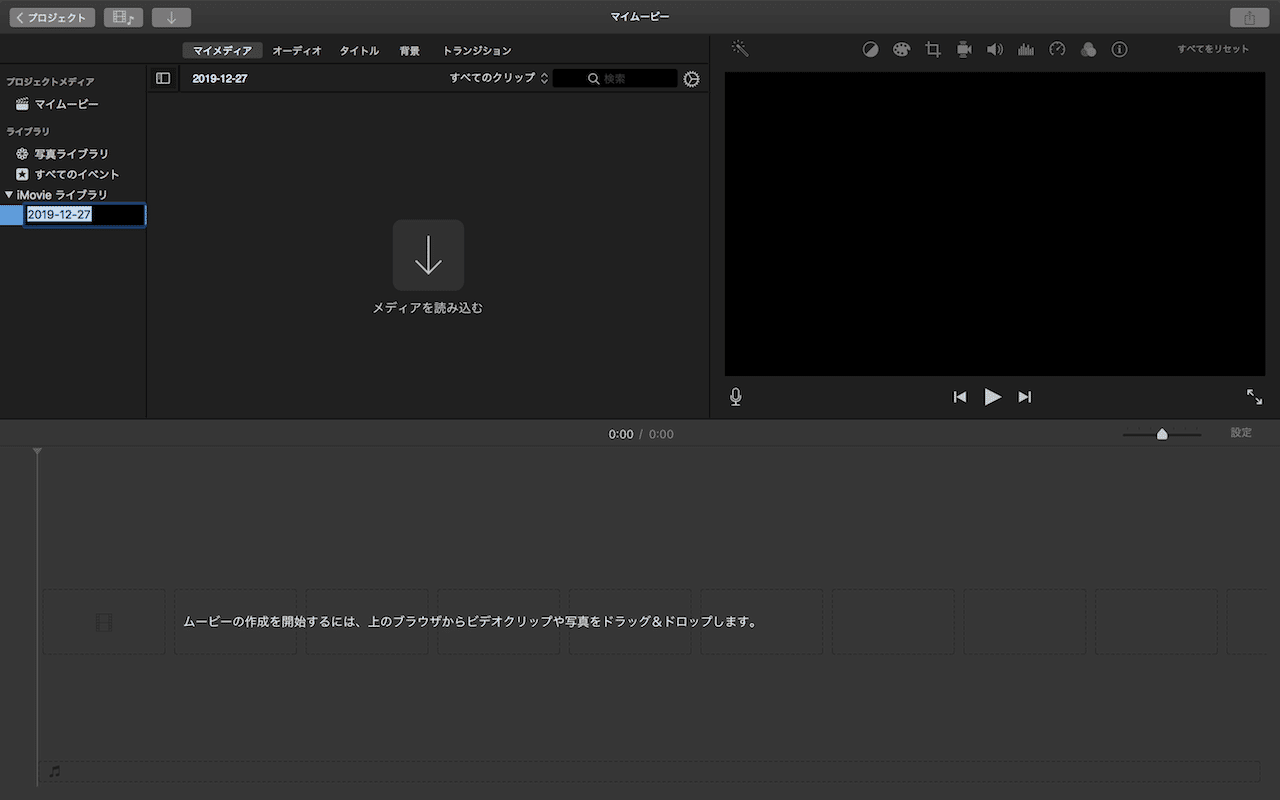Select the cropping tool
1280x800 pixels.
(933, 49)
